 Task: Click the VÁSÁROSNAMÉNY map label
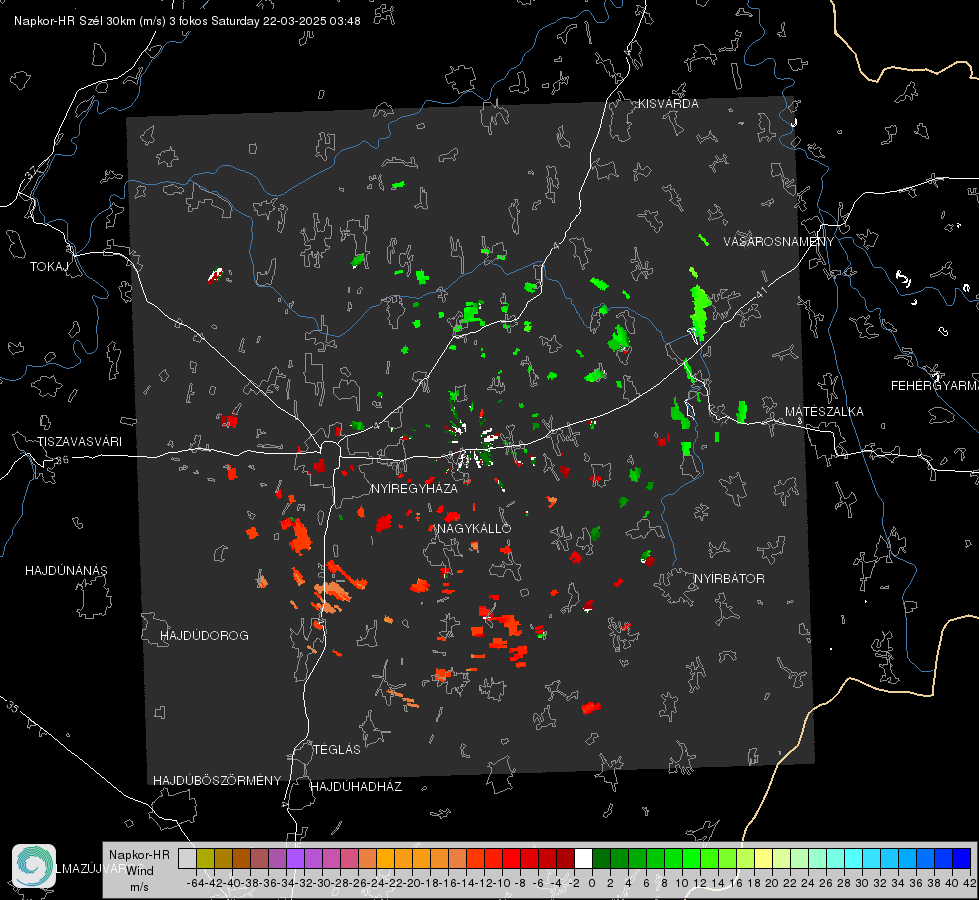click(779, 242)
